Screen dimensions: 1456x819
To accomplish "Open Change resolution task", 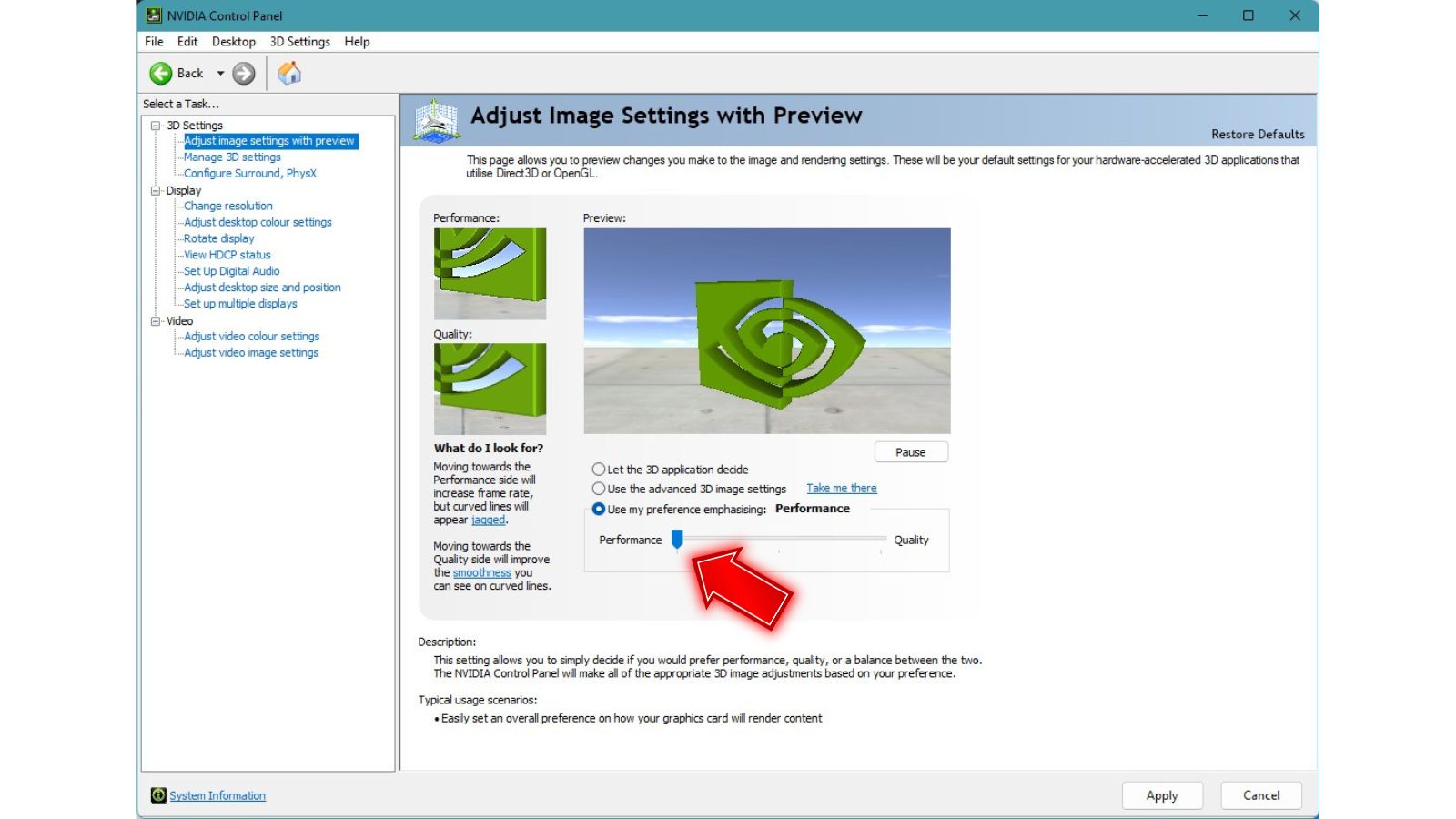I will (x=228, y=207).
